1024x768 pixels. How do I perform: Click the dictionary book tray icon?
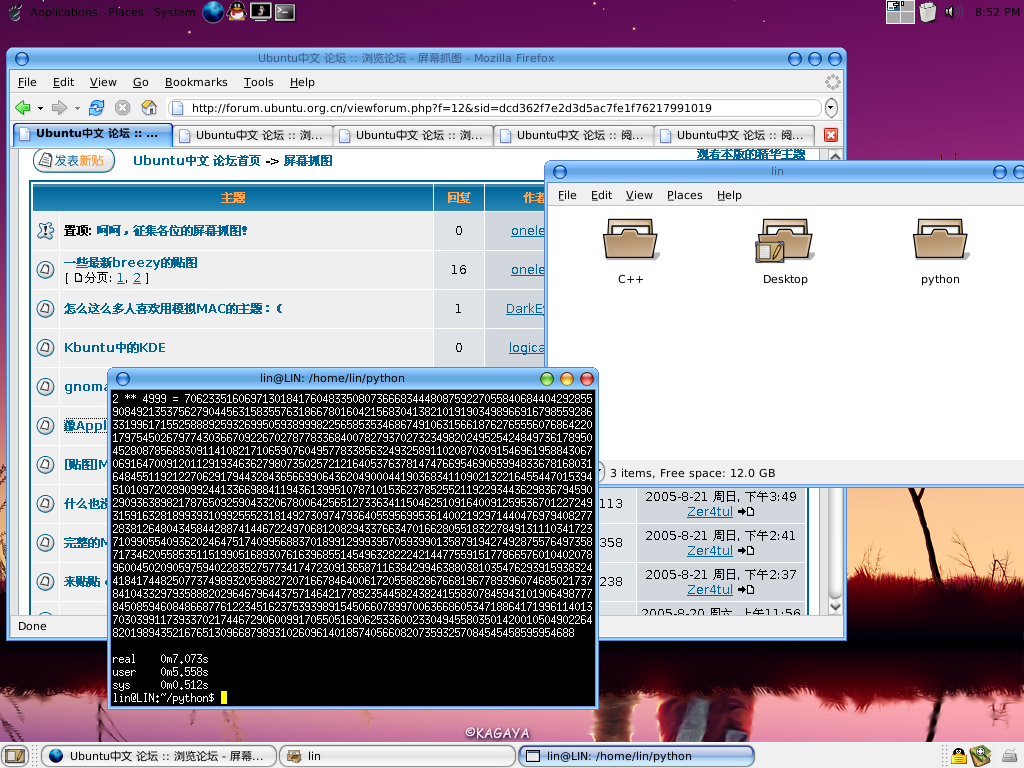(x=980, y=756)
